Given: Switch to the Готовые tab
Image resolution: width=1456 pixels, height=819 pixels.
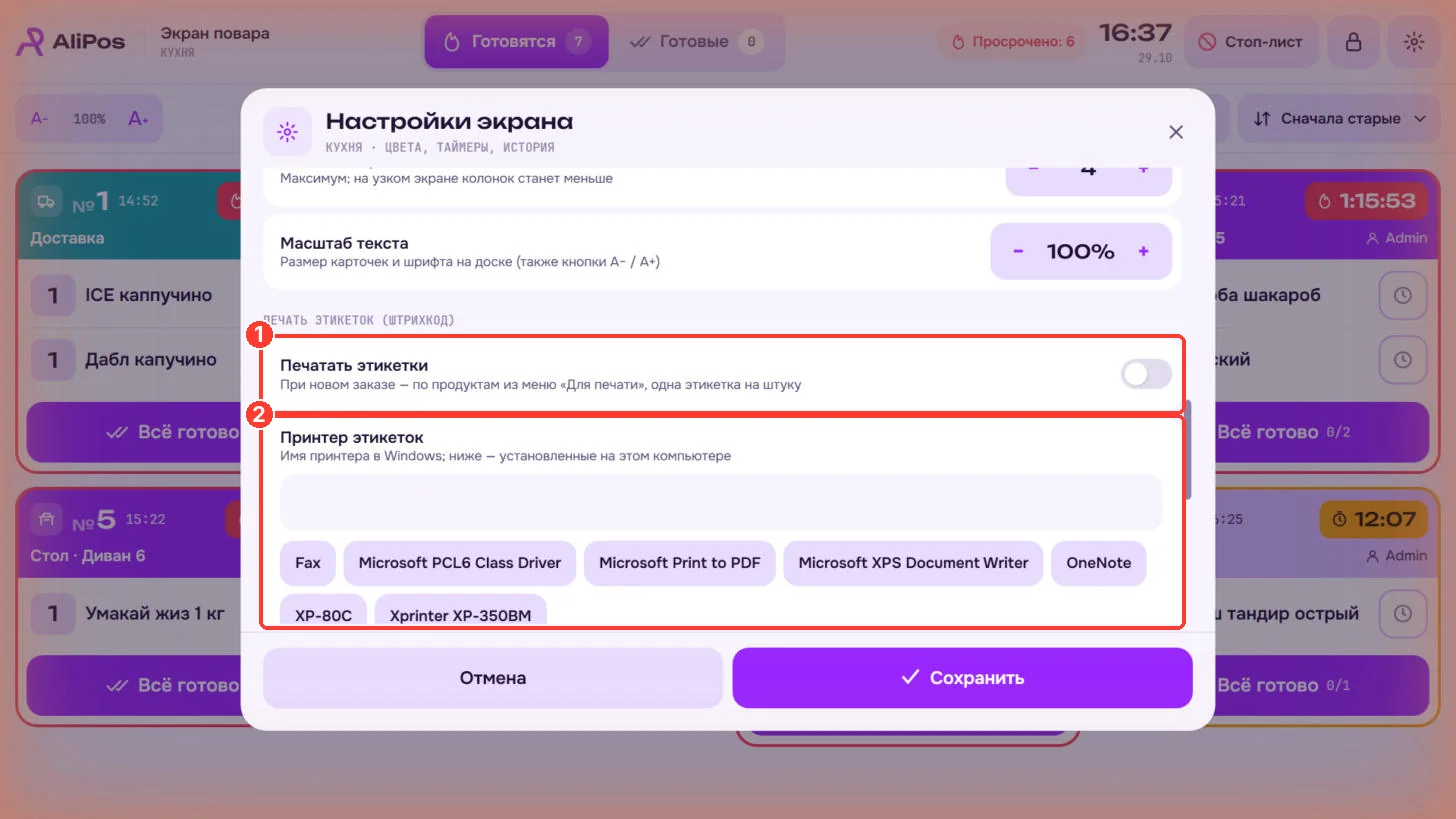Looking at the screenshot, I should 696,42.
